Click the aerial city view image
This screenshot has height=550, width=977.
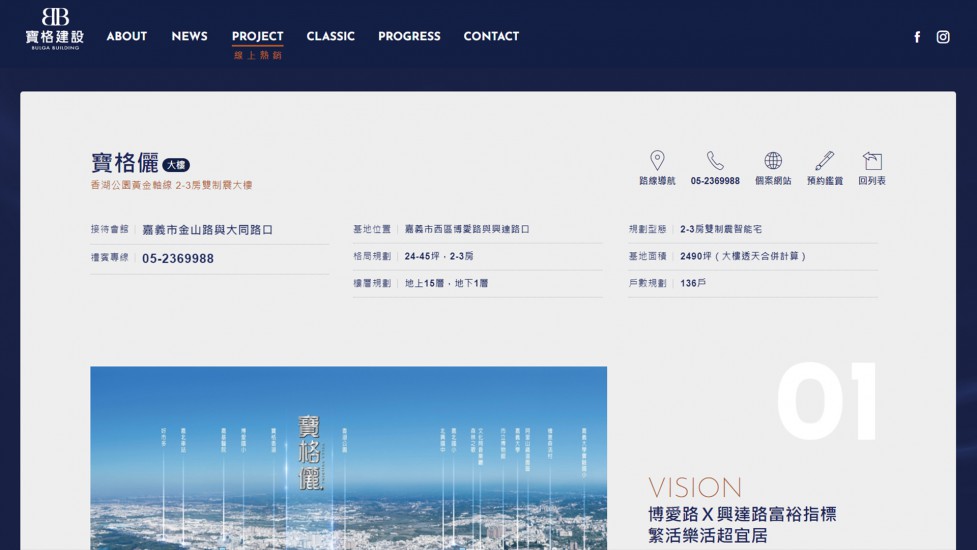click(x=348, y=458)
